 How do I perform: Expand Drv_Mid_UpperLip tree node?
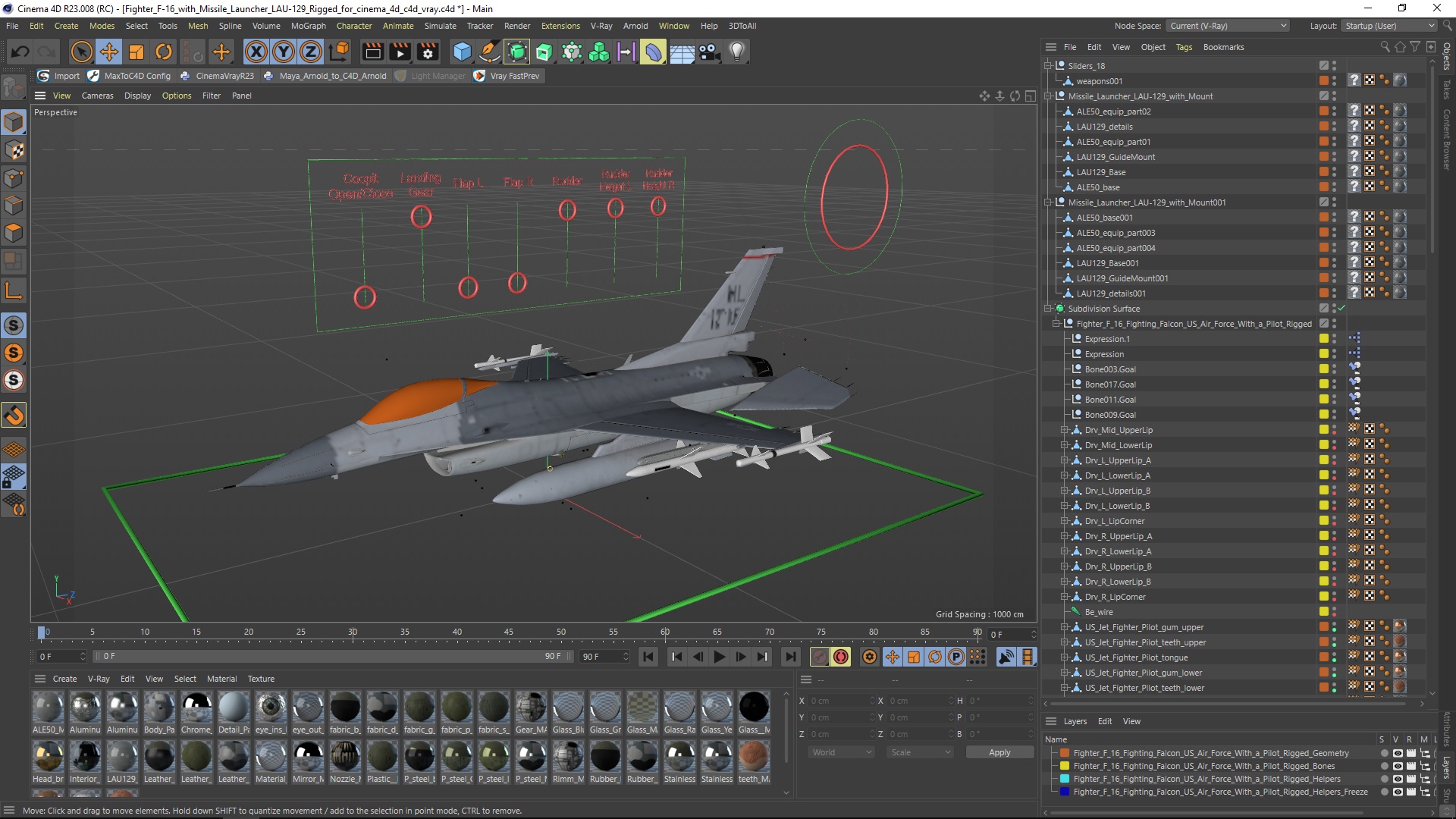pyautogui.click(x=1064, y=430)
